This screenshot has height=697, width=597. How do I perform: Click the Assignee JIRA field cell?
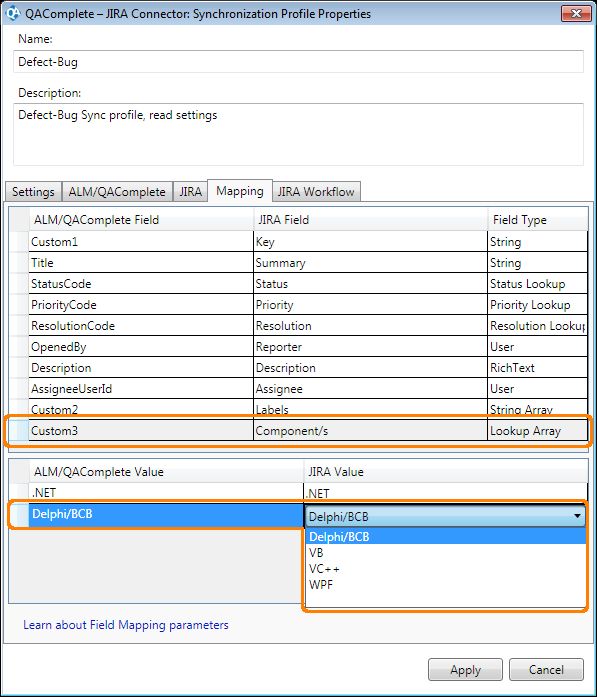pos(371,389)
